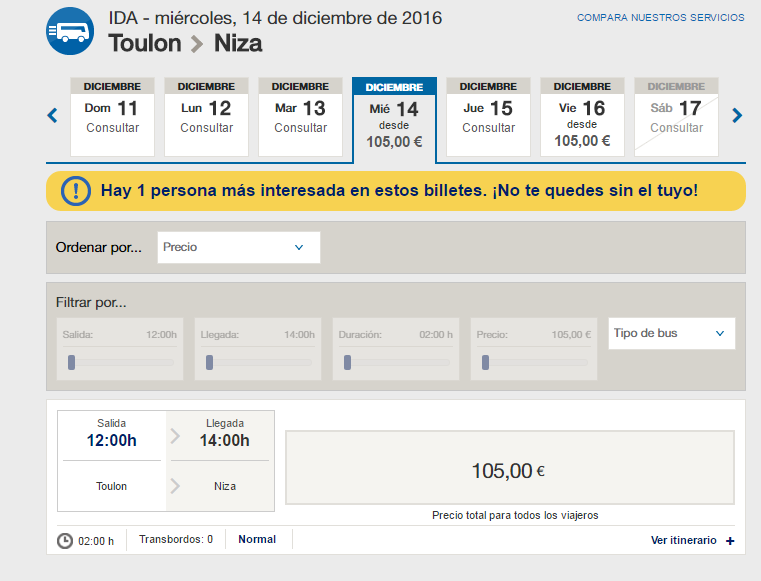761x581 pixels.
Task: Click the Salida time slider handle
Action: click(x=72, y=363)
